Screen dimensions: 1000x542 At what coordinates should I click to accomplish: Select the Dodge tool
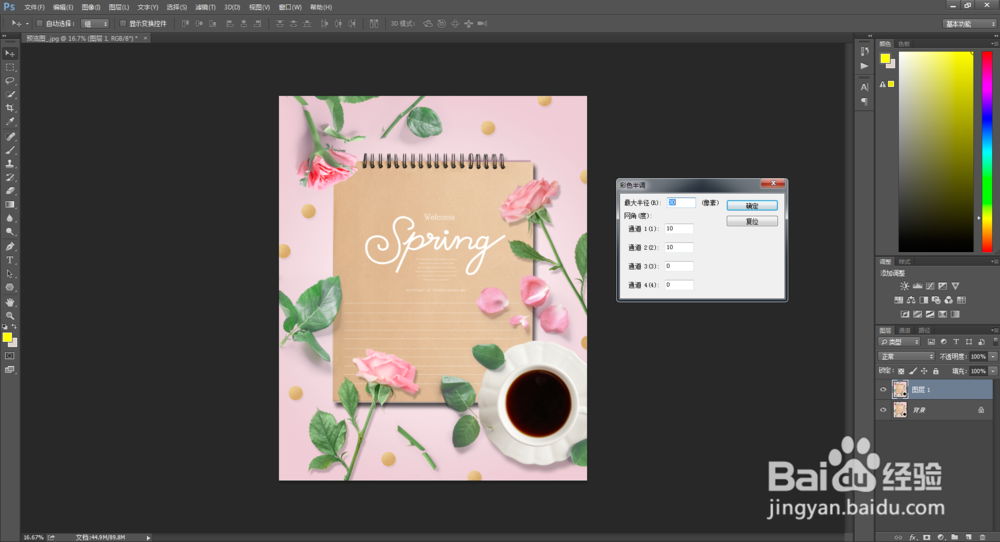10,231
